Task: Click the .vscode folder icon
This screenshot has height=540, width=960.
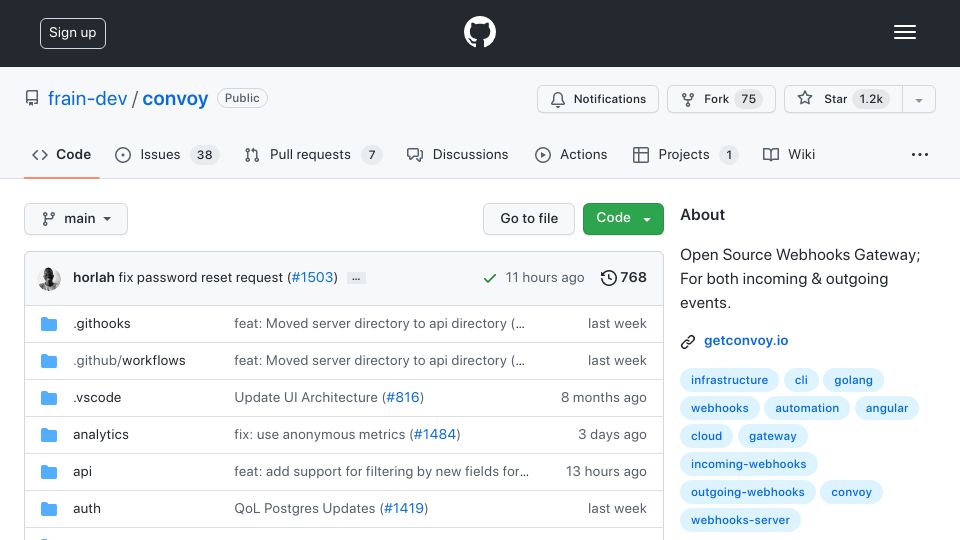Action: coord(49,398)
